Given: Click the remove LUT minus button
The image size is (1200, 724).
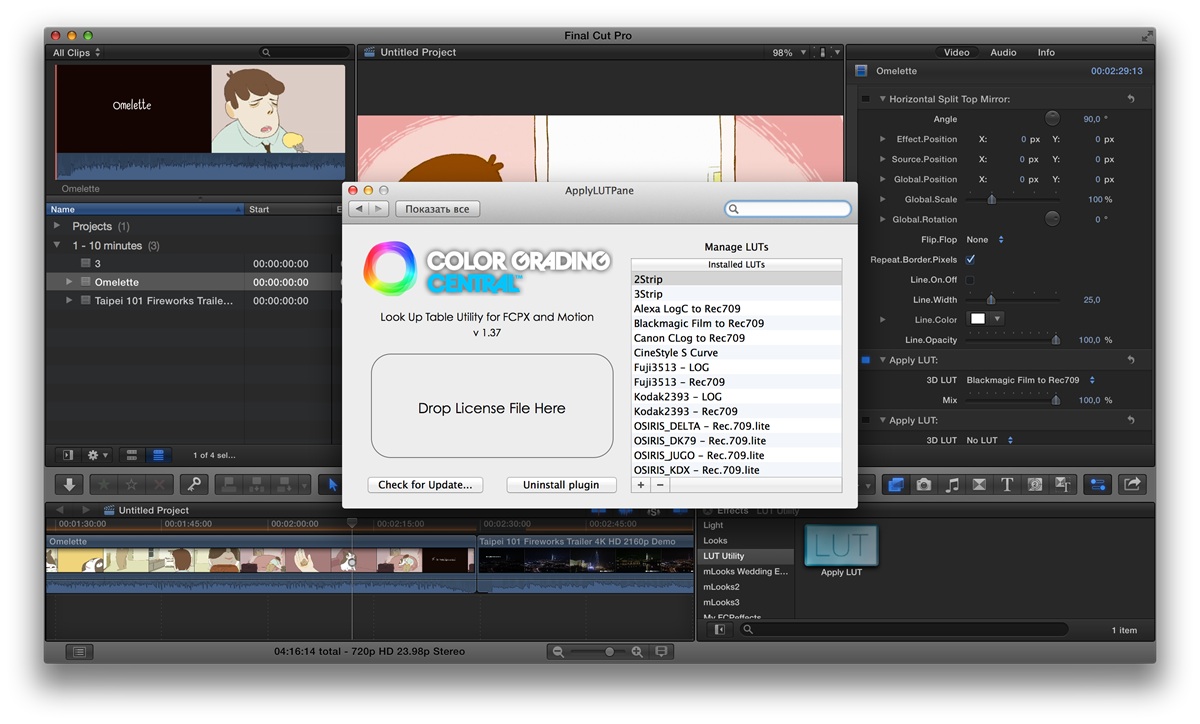Looking at the screenshot, I should click(659, 485).
